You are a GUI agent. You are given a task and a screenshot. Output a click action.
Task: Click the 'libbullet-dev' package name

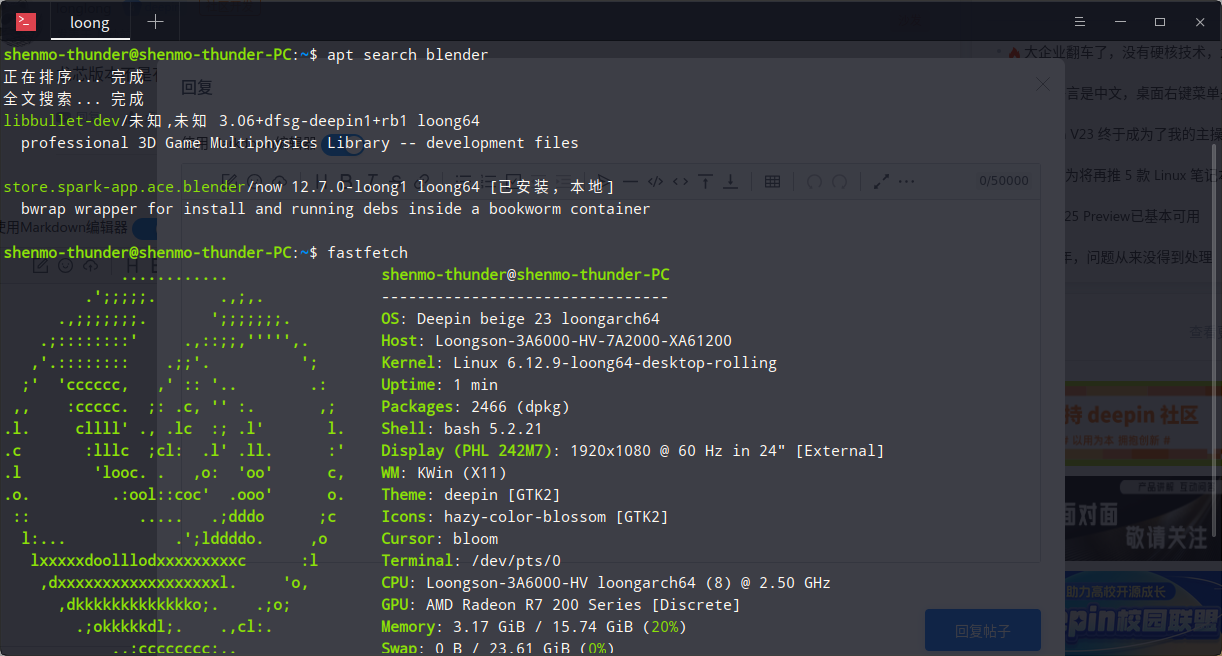(x=62, y=120)
